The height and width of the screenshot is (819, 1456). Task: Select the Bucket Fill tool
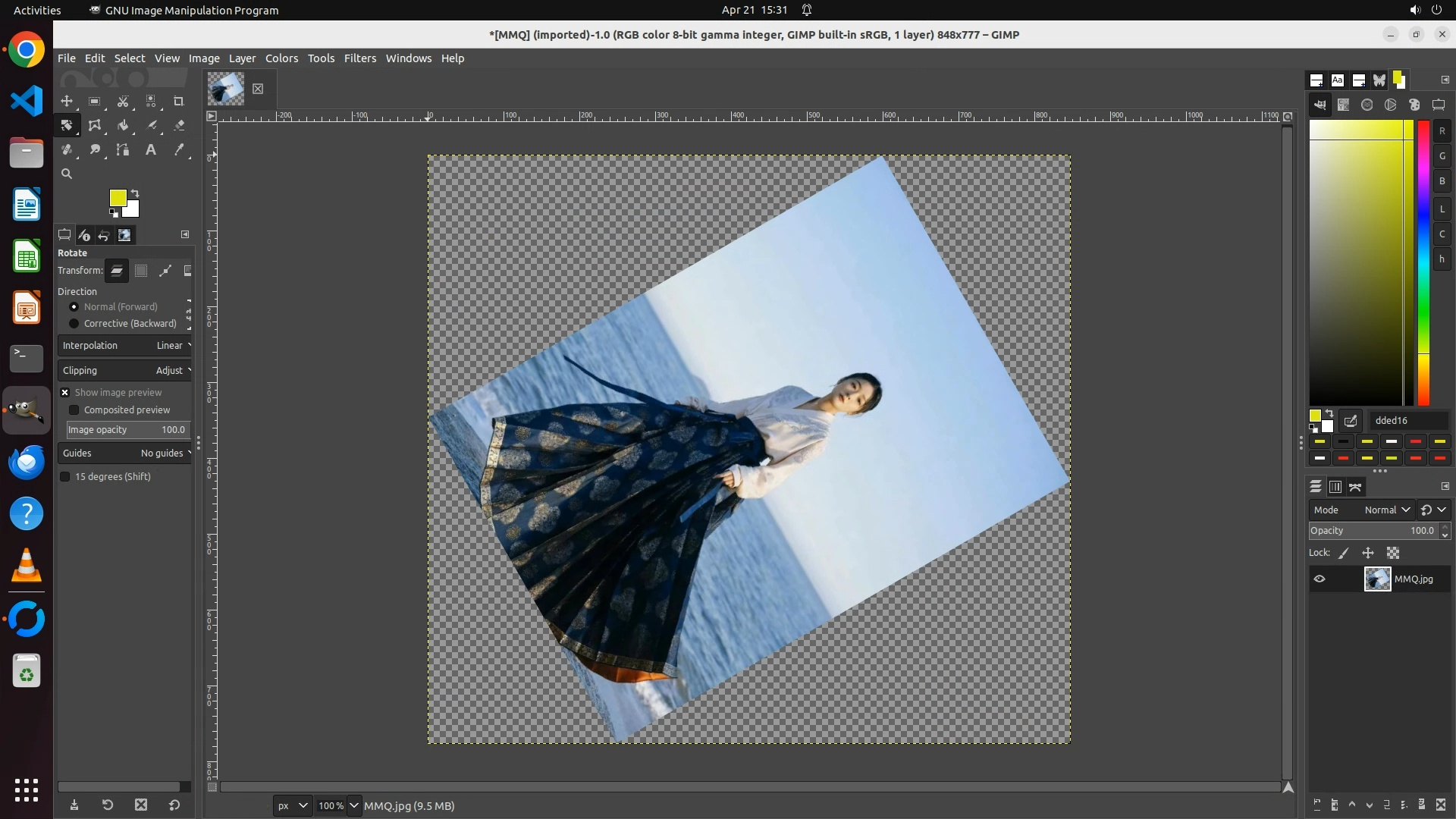[x=123, y=126]
